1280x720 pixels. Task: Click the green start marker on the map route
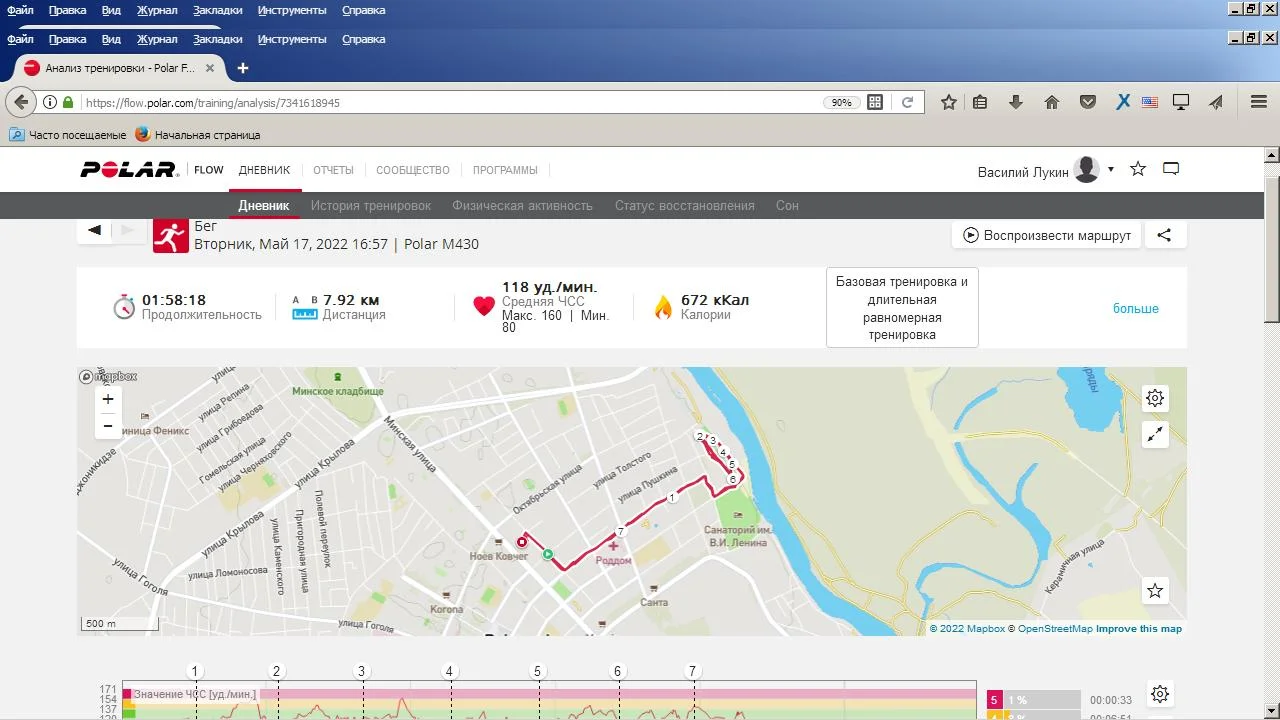point(547,554)
